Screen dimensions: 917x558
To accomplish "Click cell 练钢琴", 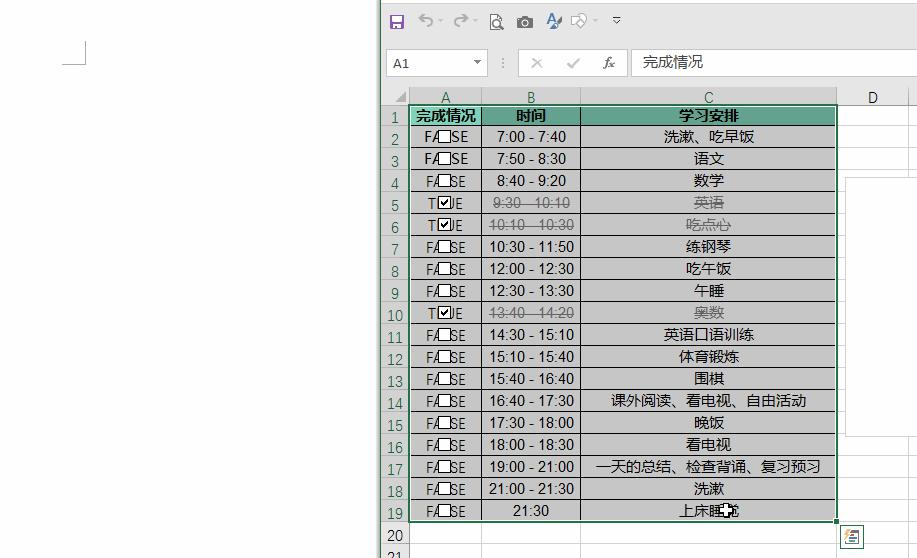I will click(708, 247).
